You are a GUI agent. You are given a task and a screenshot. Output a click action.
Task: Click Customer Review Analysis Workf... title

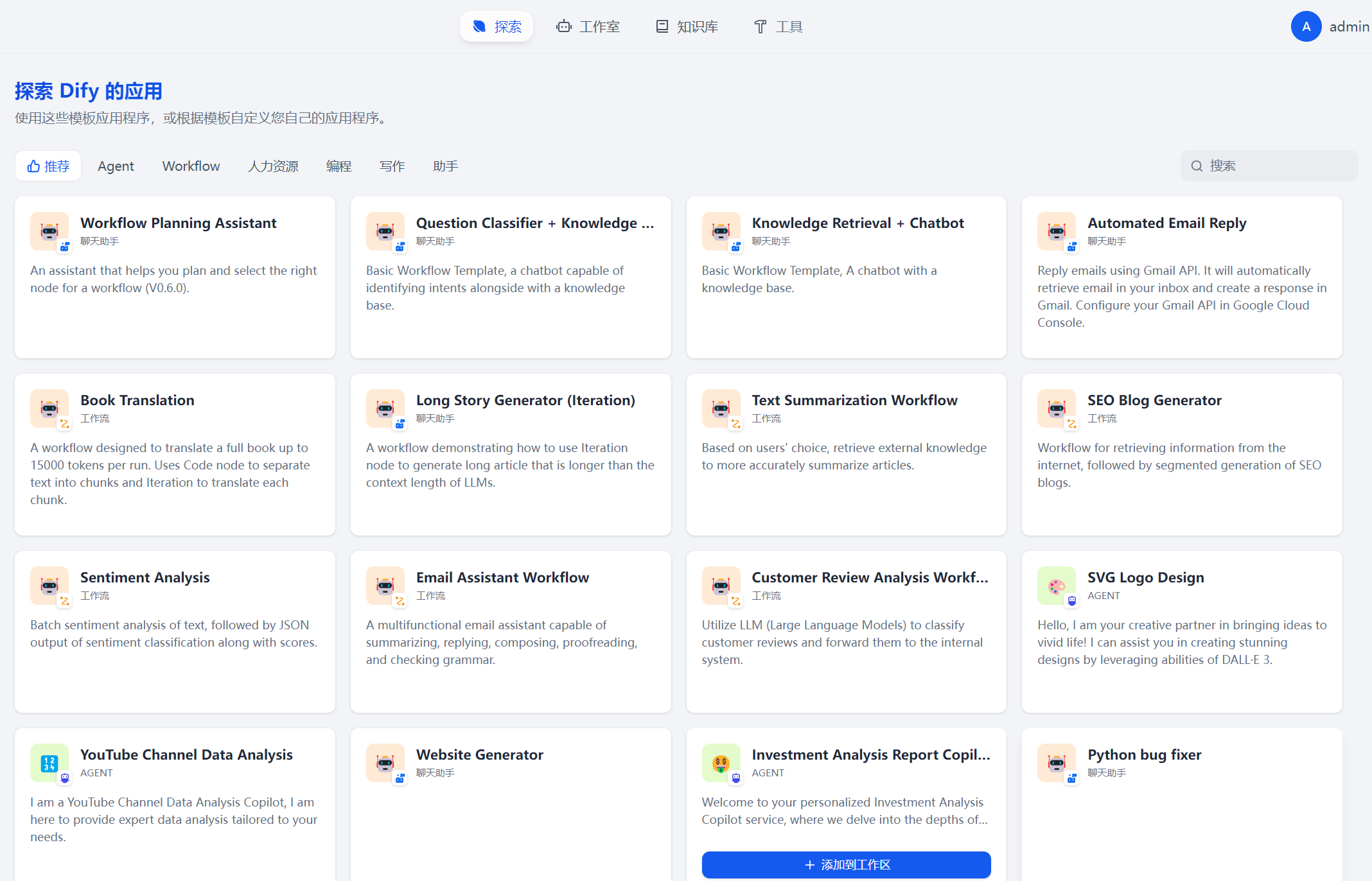coord(870,577)
